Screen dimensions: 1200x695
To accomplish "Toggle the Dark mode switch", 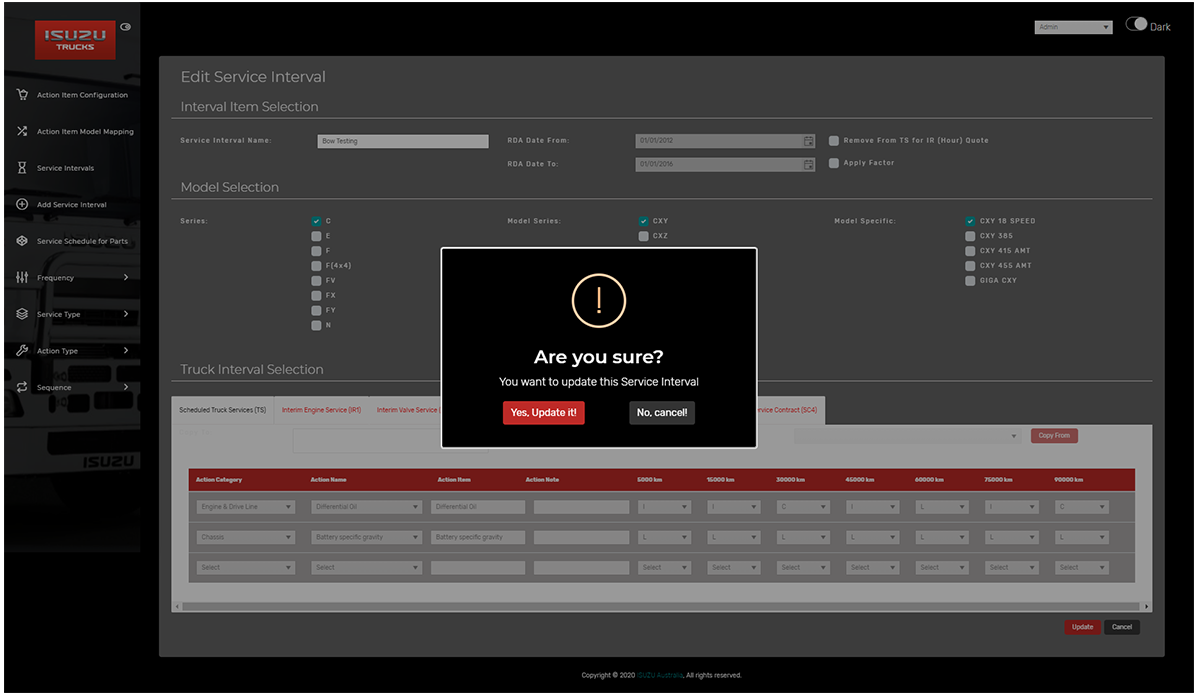I will [1136, 25].
